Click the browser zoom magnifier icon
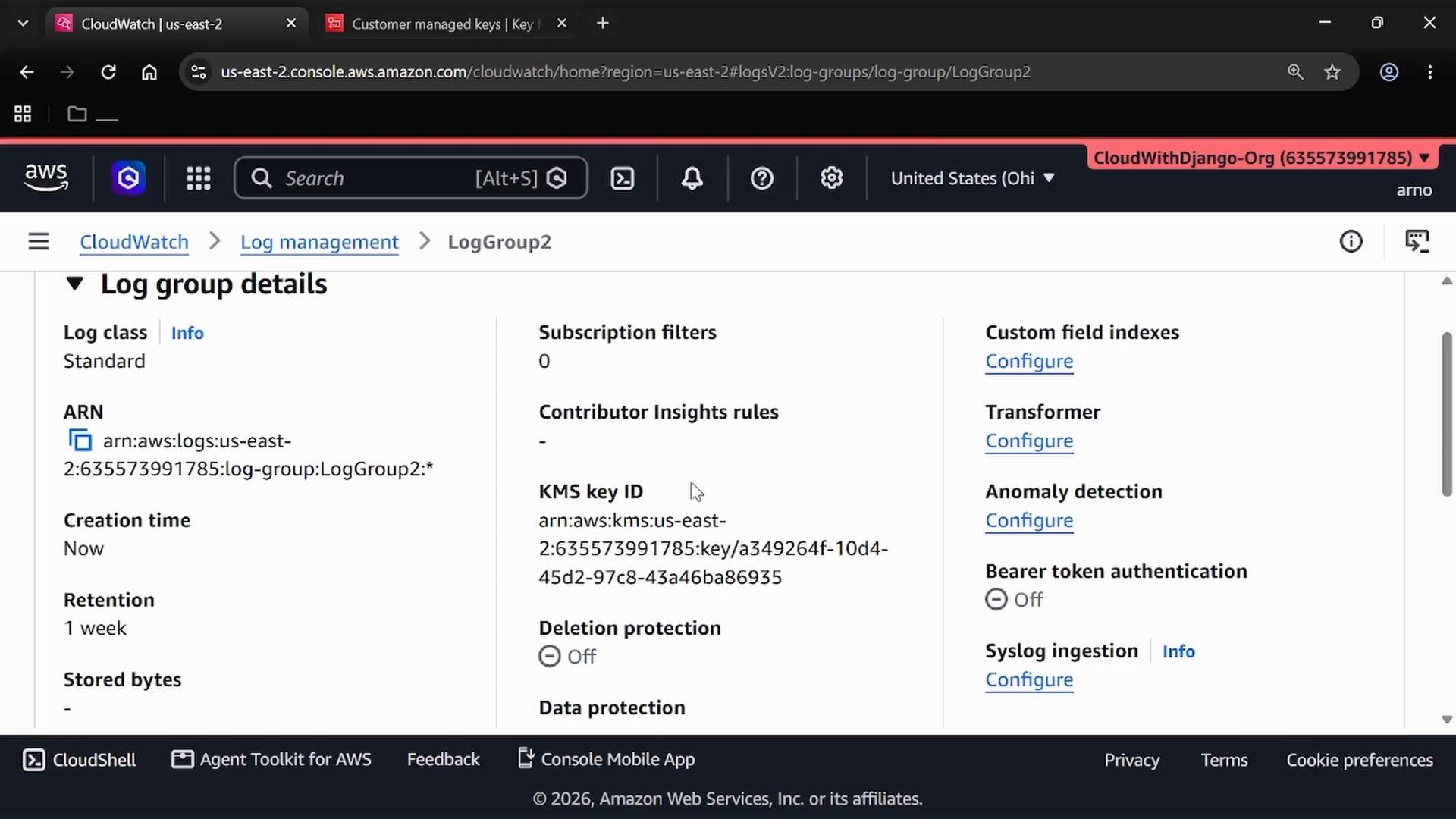 click(x=1295, y=72)
